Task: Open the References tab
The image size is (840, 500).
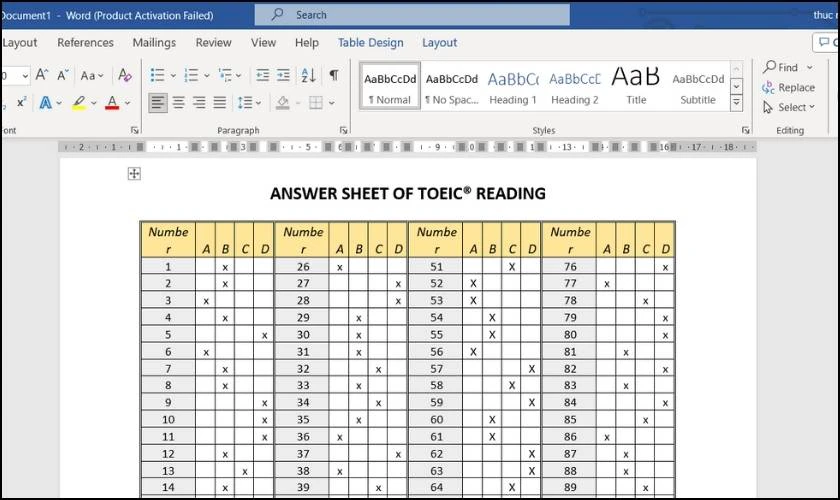Action: point(85,42)
